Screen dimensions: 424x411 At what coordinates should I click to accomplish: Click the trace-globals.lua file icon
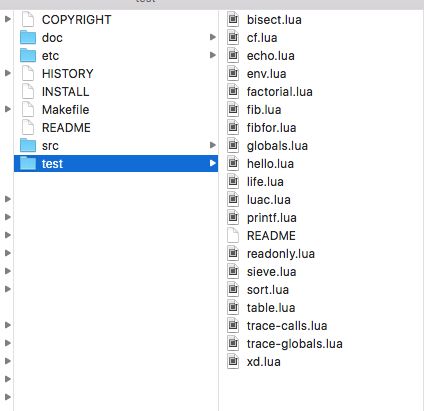233,343
